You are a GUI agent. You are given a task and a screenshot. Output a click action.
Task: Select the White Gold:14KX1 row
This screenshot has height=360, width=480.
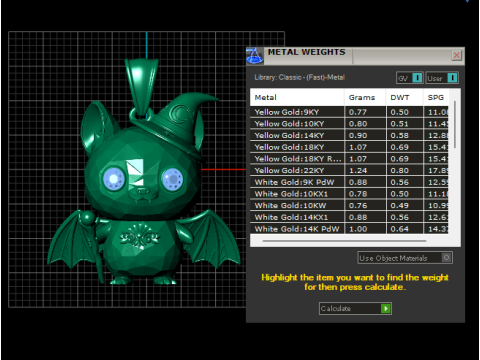coord(349,217)
